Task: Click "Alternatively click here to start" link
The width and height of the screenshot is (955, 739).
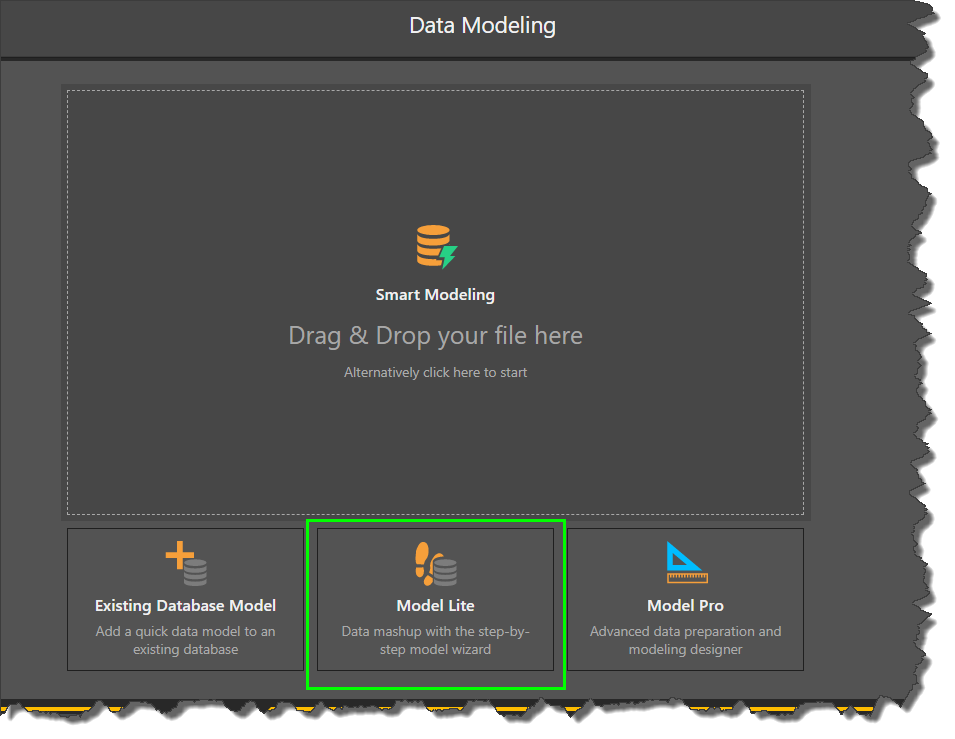Action: [x=435, y=373]
